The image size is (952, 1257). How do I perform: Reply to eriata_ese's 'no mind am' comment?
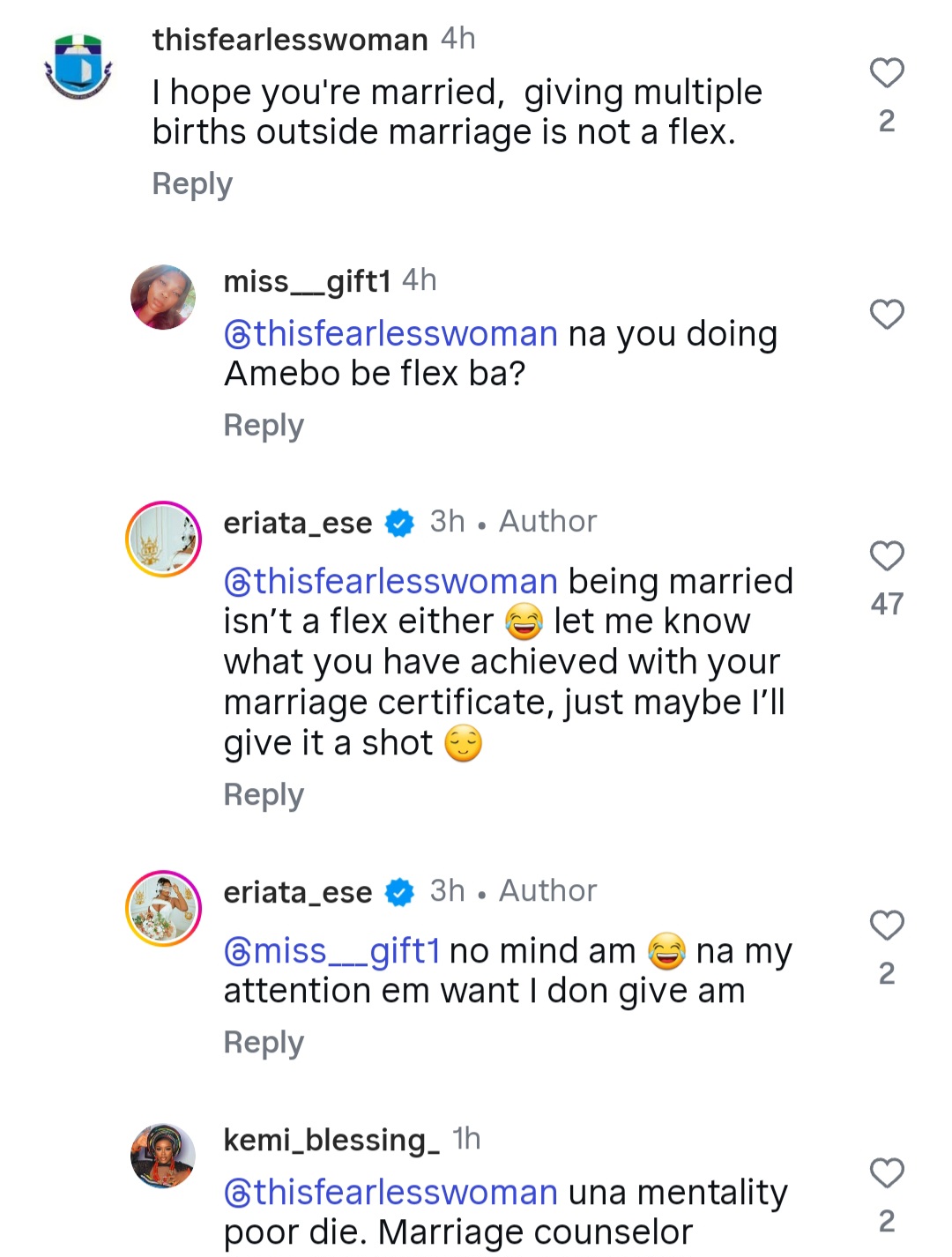[x=264, y=1042]
